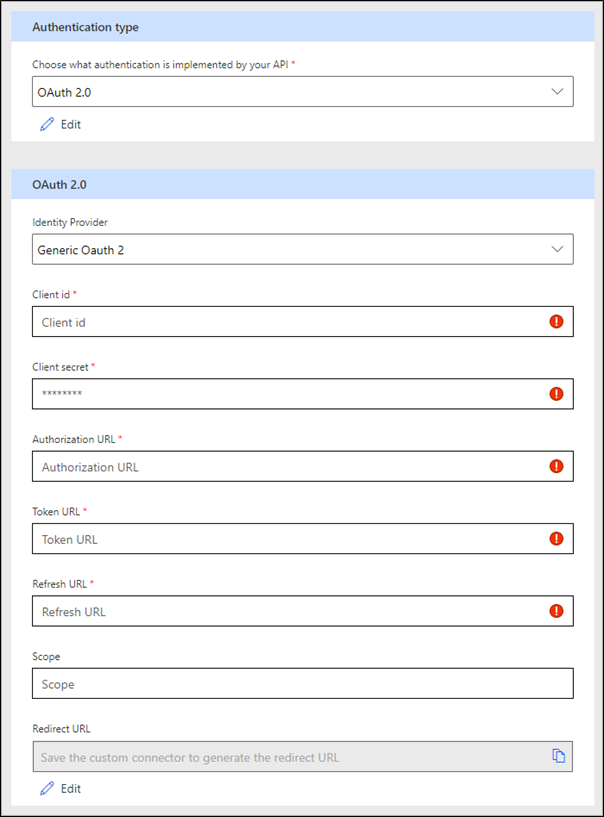604x817 pixels.
Task: Click inside the Authorization URL input
Action: tap(250, 466)
